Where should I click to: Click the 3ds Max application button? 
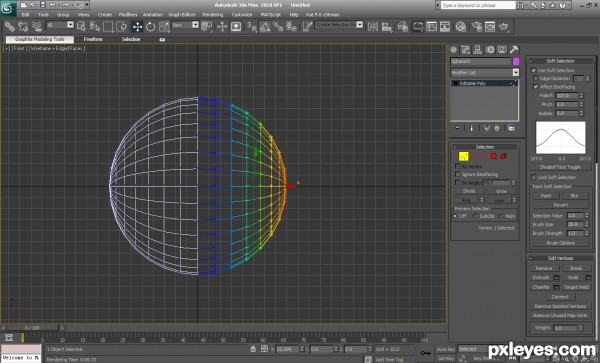coord(8,8)
